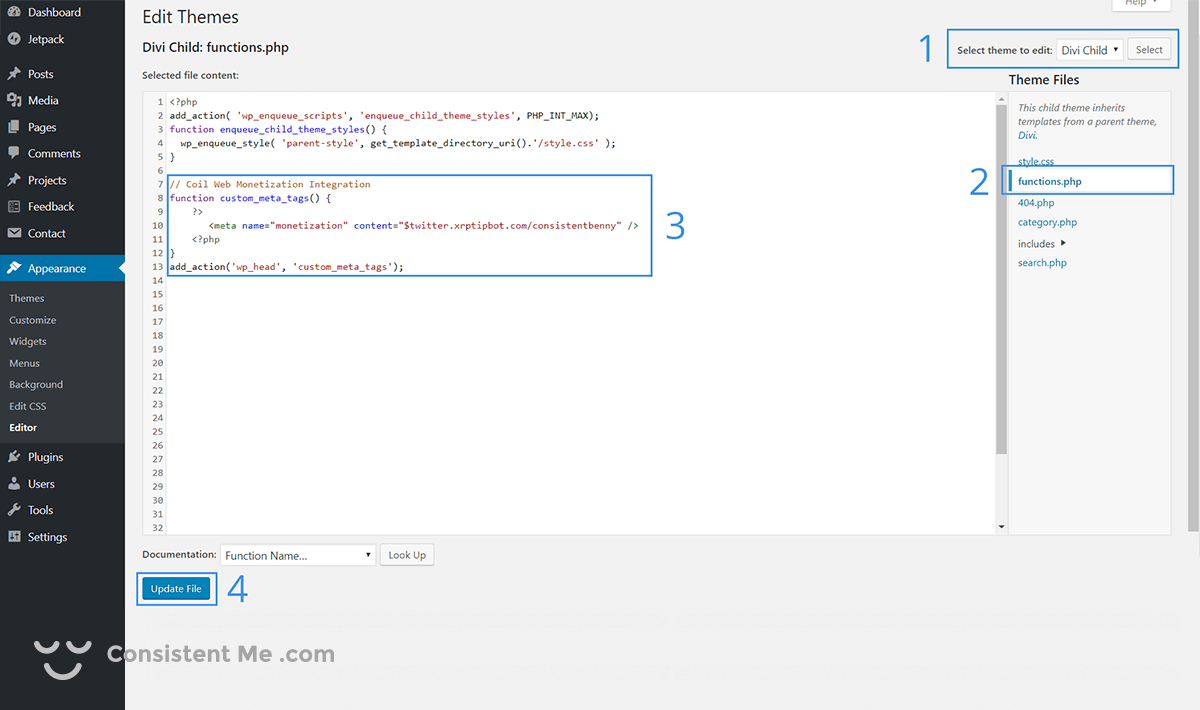1200x710 pixels.
Task: Click the Pages document icon
Action: pos(14,127)
